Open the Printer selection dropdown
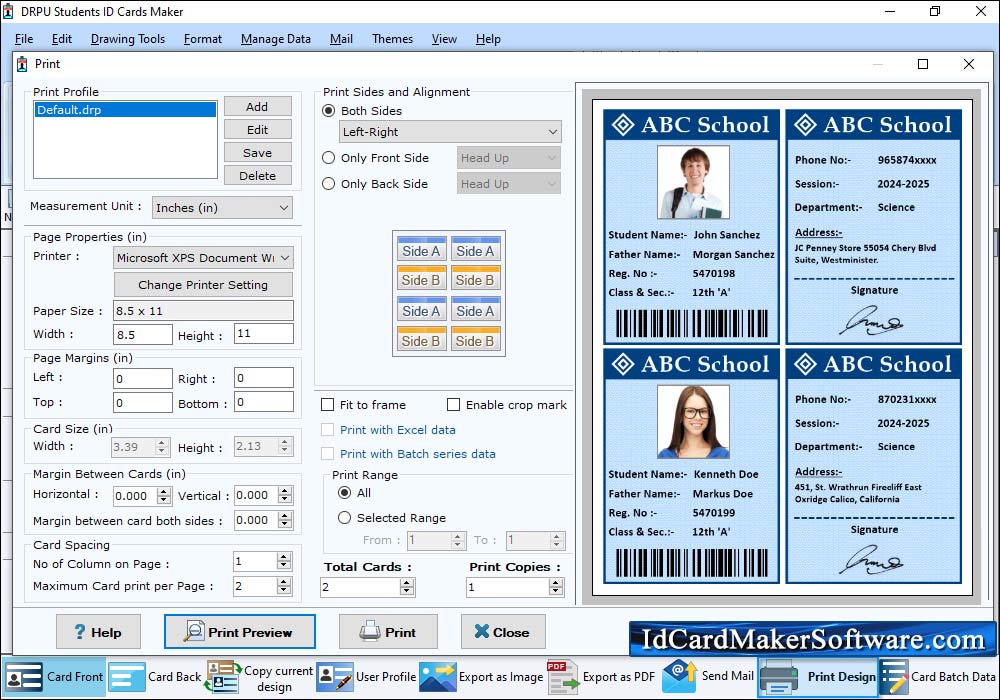This screenshot has width=1000, height=700. [x=203, y=258]
